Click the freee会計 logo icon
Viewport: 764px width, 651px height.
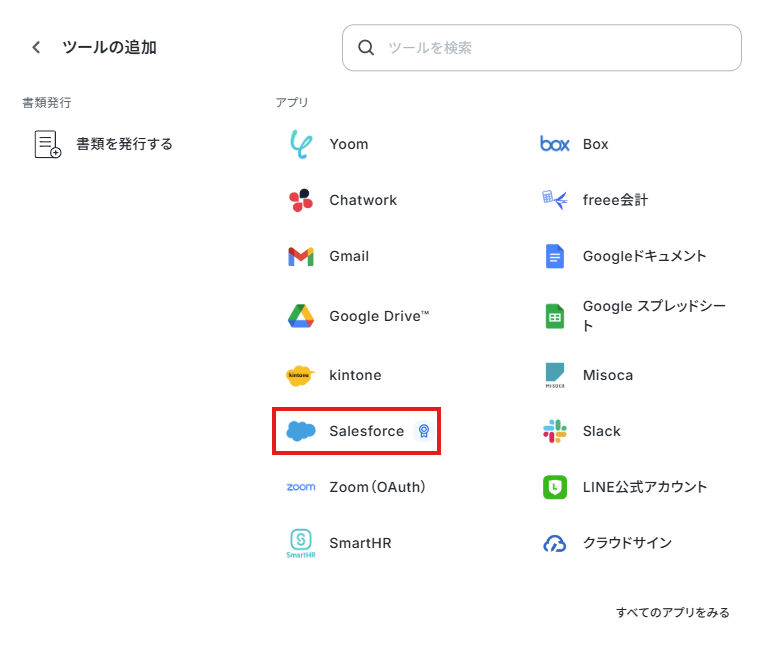[554, 200]
